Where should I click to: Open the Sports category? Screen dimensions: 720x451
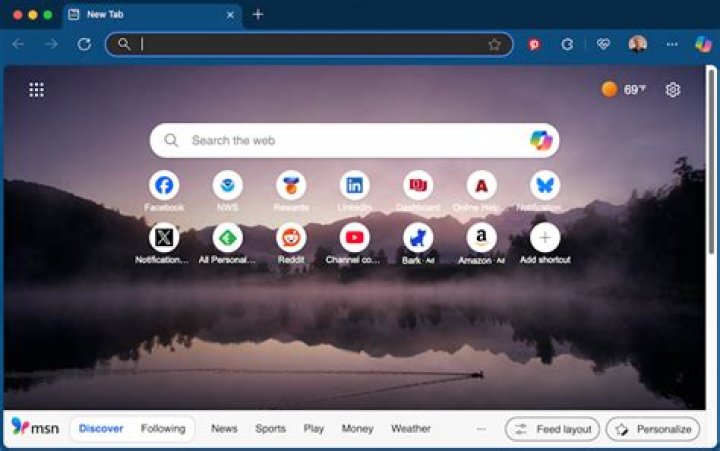[x=270, y=428]
